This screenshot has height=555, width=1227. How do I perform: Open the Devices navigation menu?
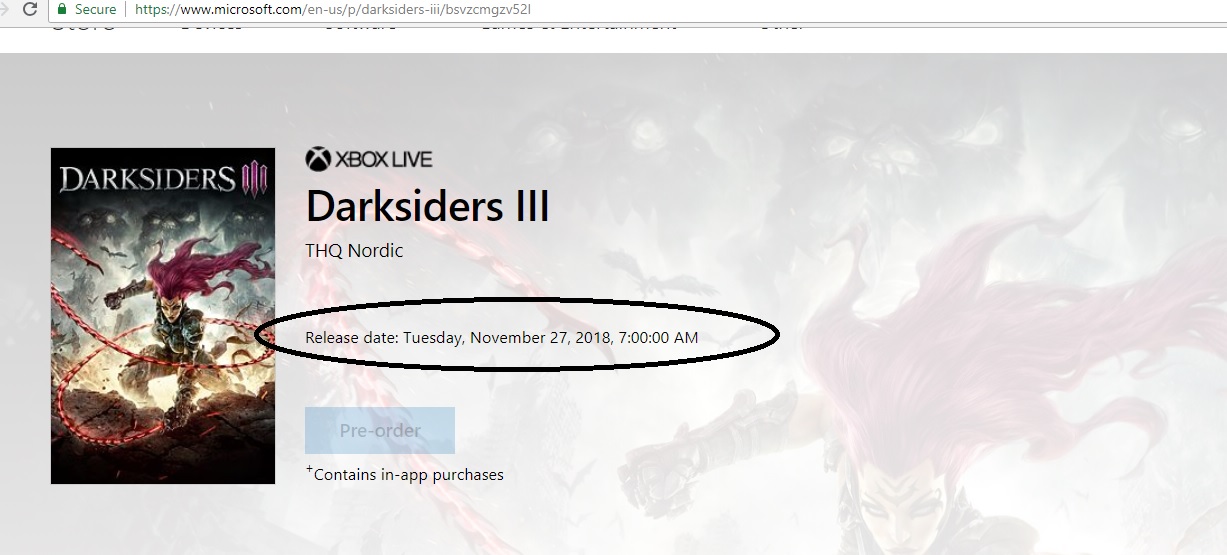point(211,25)
